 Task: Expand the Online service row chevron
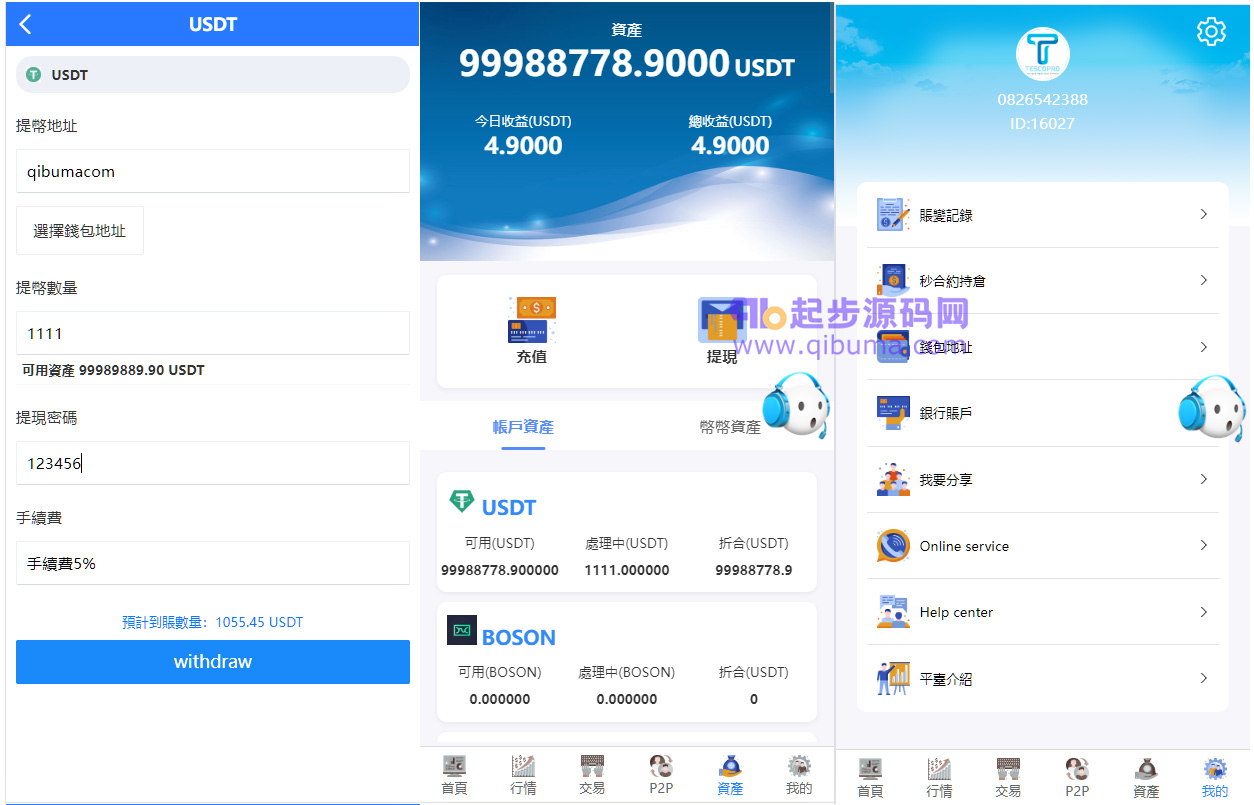(1204, 545)
